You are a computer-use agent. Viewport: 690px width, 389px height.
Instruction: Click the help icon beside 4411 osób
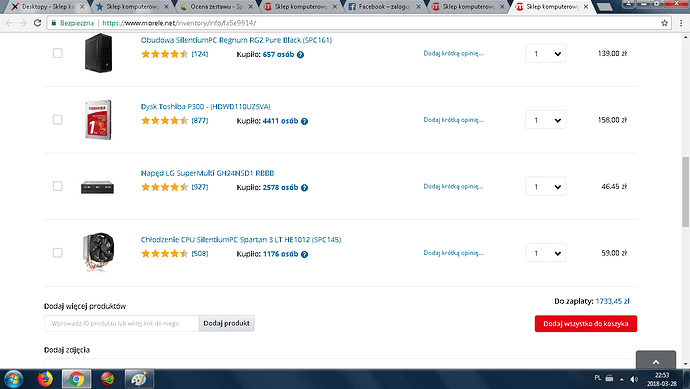tap(304, 121)
